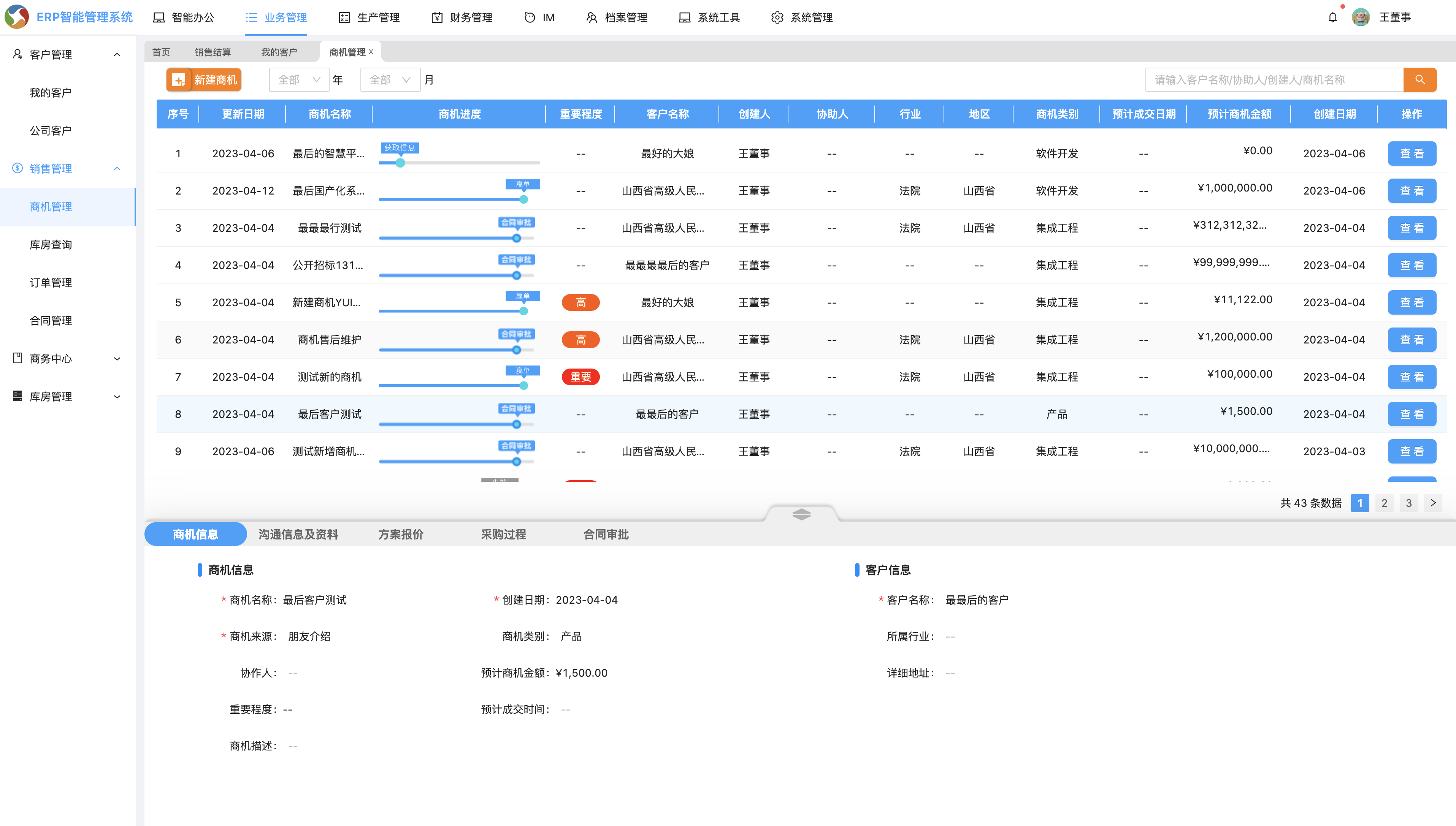
Task: Expand the 商务中心 sidebar group
Action: coord(117,359)
